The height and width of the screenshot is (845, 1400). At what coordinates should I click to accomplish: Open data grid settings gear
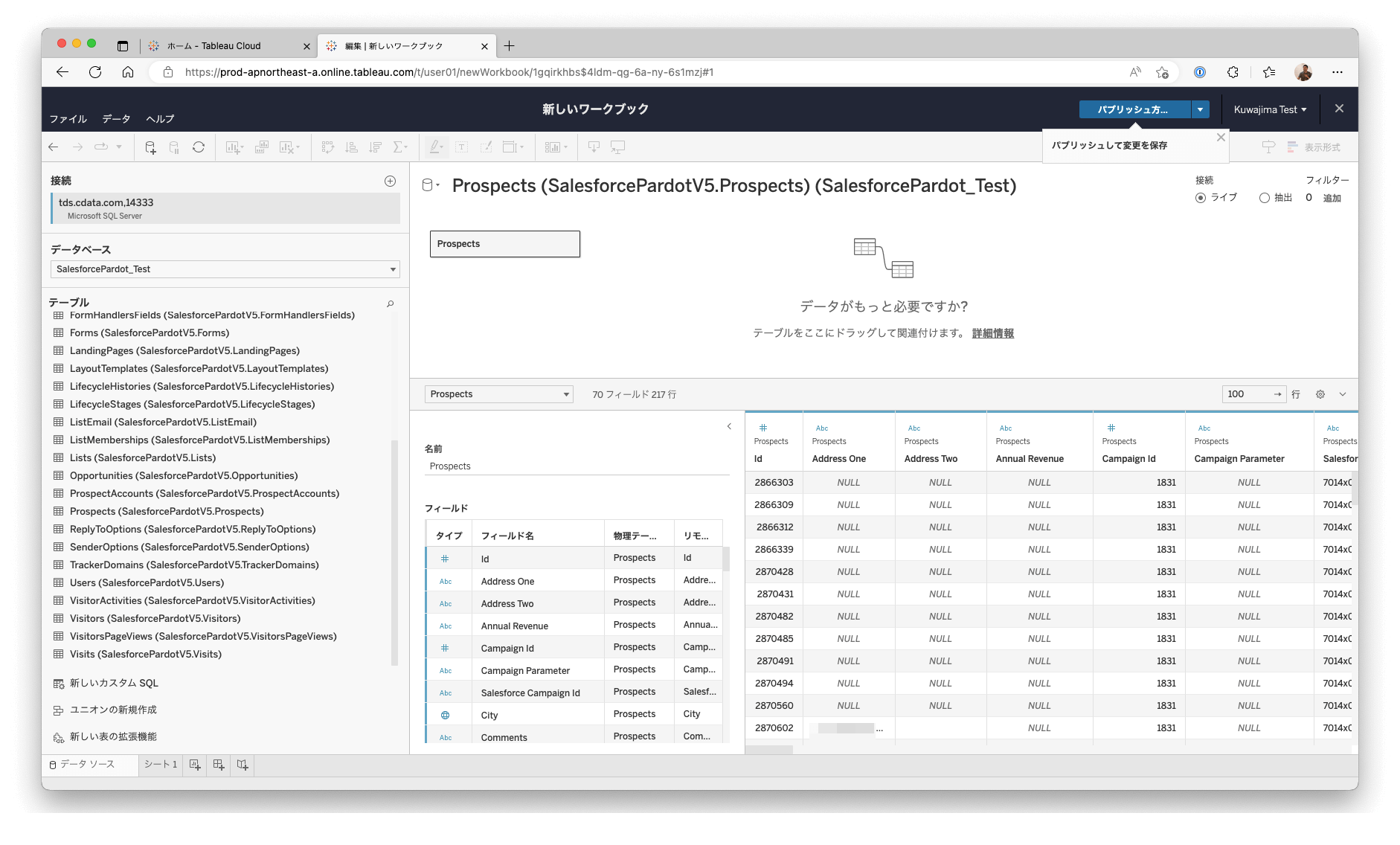[x=1320, y=394]
